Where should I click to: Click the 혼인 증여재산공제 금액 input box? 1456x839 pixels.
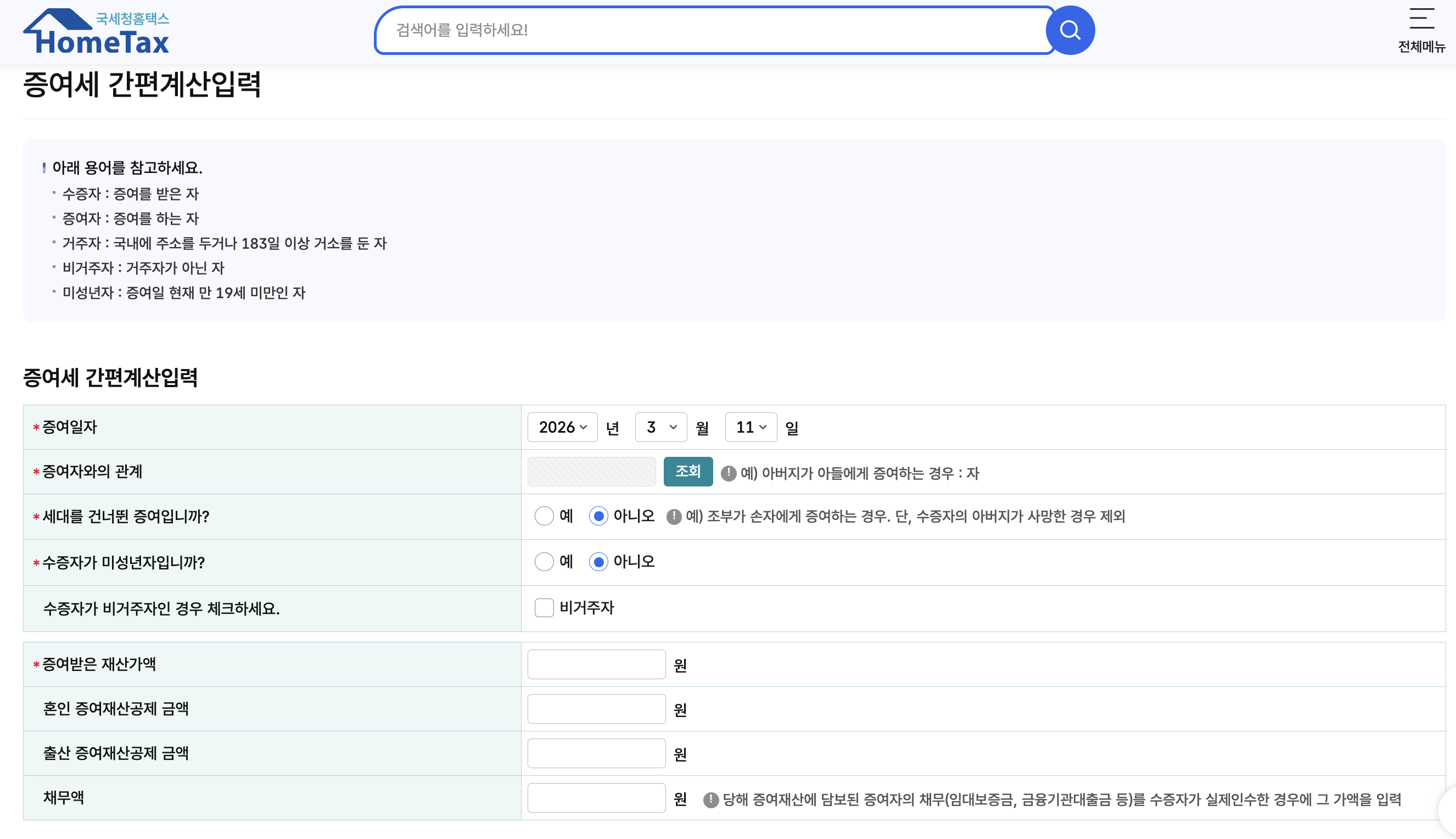coord(596,708)
